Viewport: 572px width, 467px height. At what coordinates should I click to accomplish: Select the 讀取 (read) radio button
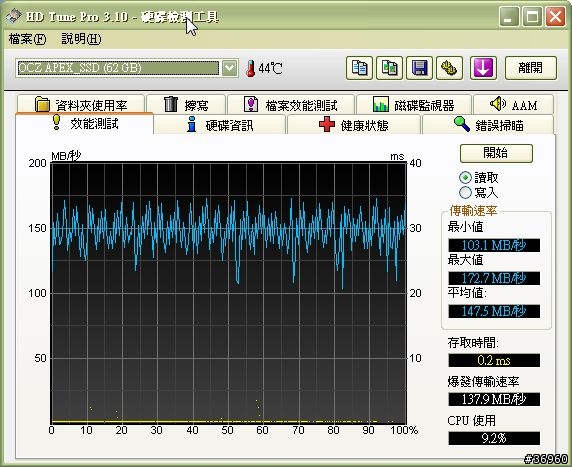tap(465, 178)
